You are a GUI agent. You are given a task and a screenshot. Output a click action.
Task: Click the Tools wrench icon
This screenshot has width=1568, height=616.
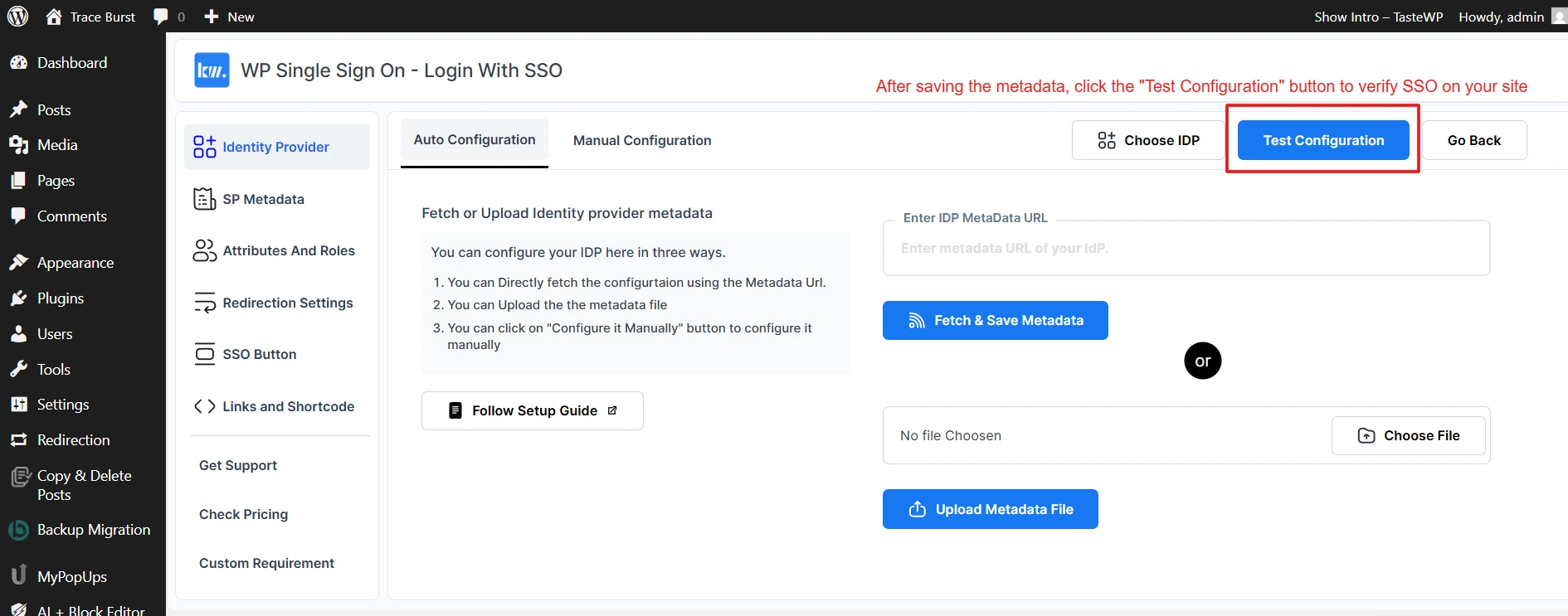[x=18, y=370]
